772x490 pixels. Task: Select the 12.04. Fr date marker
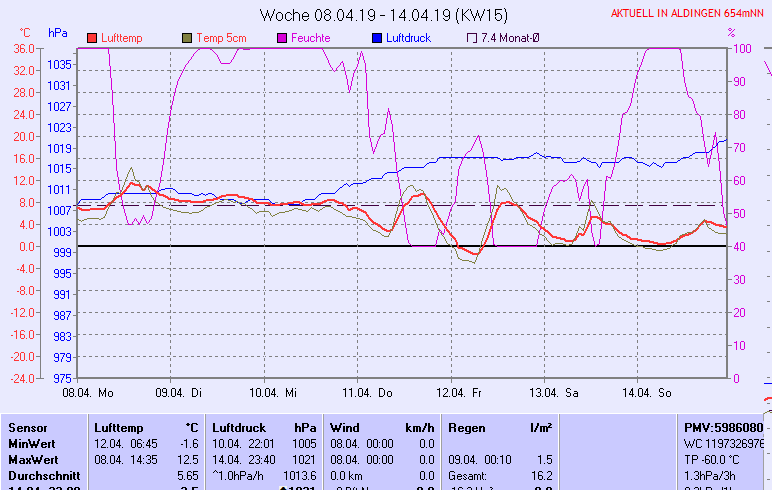pos(462,393)
